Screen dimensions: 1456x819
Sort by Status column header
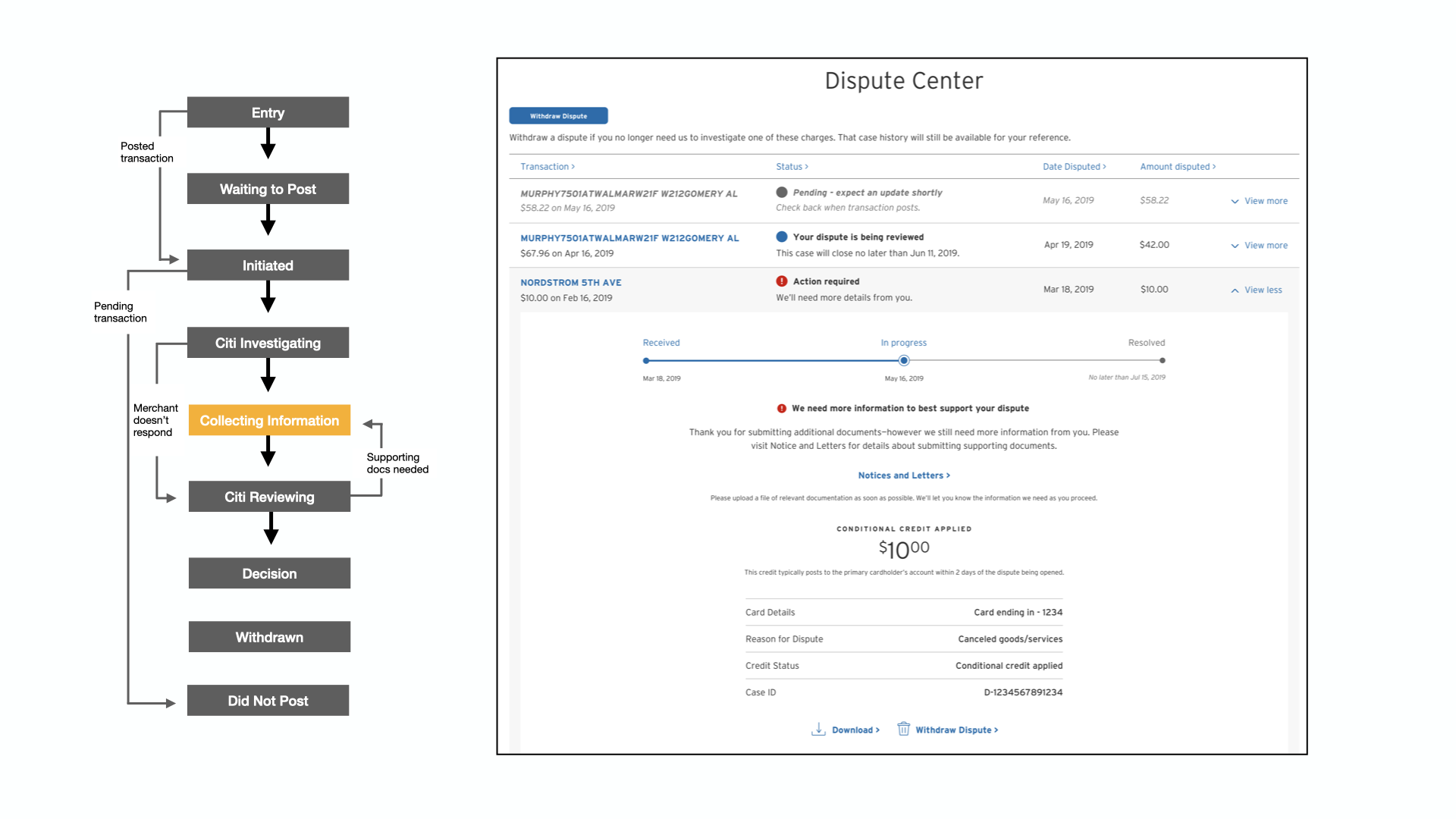coord(792,167)
